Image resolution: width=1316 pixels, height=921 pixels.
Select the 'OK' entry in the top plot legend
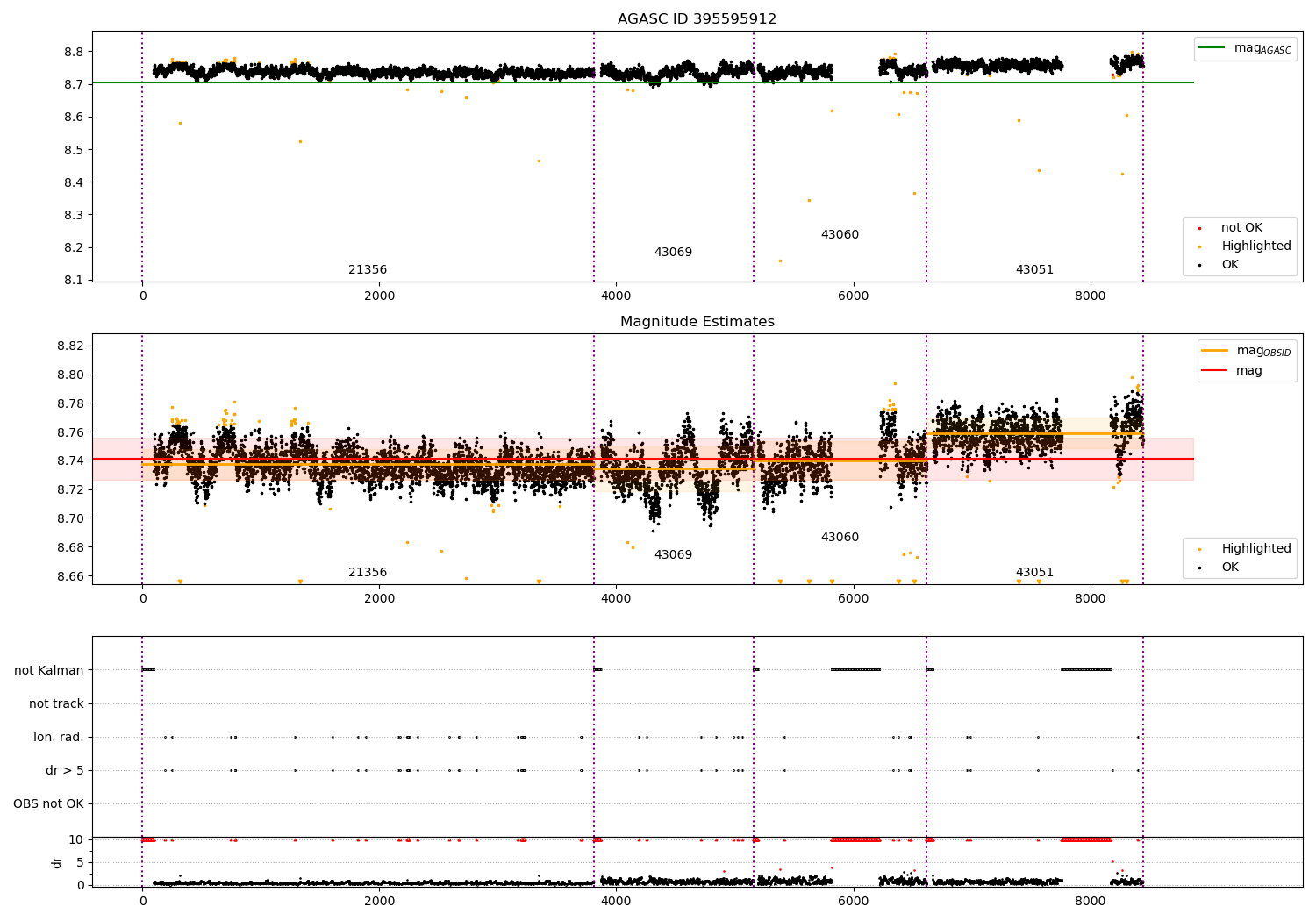tap(1230, 265)
